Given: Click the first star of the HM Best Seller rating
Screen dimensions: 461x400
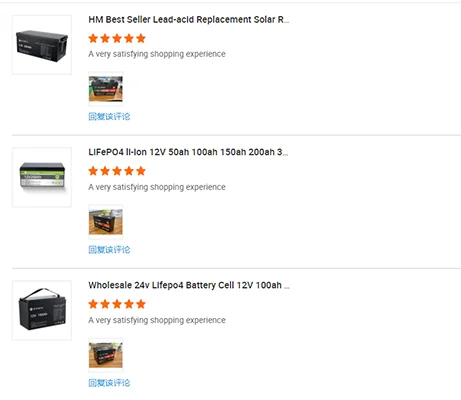Looking at the screenshot, I should 93,38.
